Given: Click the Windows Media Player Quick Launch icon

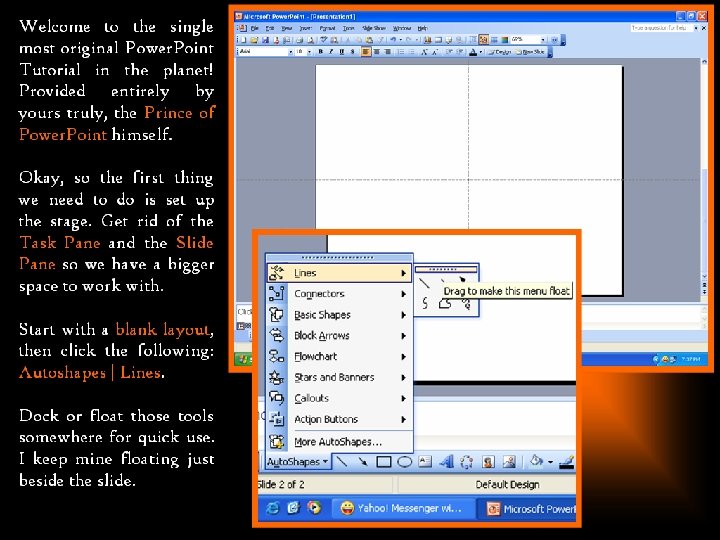Looking at the screenshot, I should click(x=315, y=507).
